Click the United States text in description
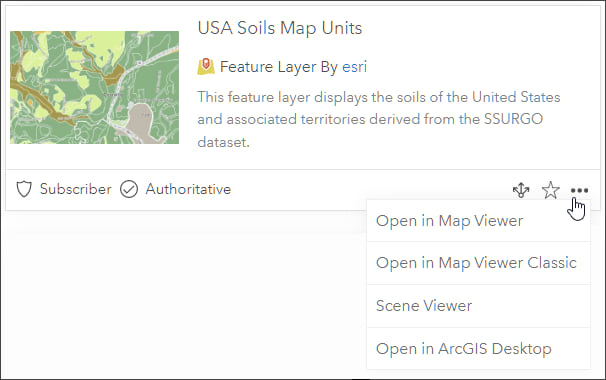This screenshot has width=606, height=380. [x=516, y=97]
